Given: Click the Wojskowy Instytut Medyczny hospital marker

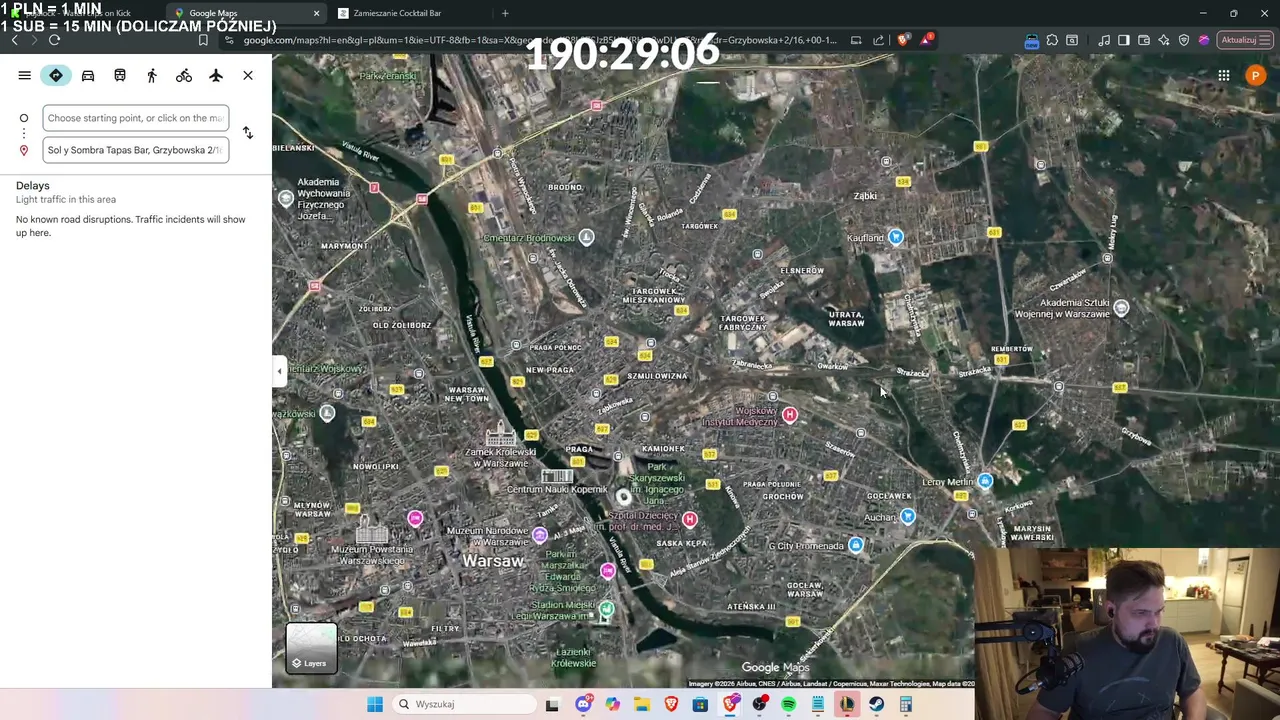Looking at the screenshot, I should (790, 415).
